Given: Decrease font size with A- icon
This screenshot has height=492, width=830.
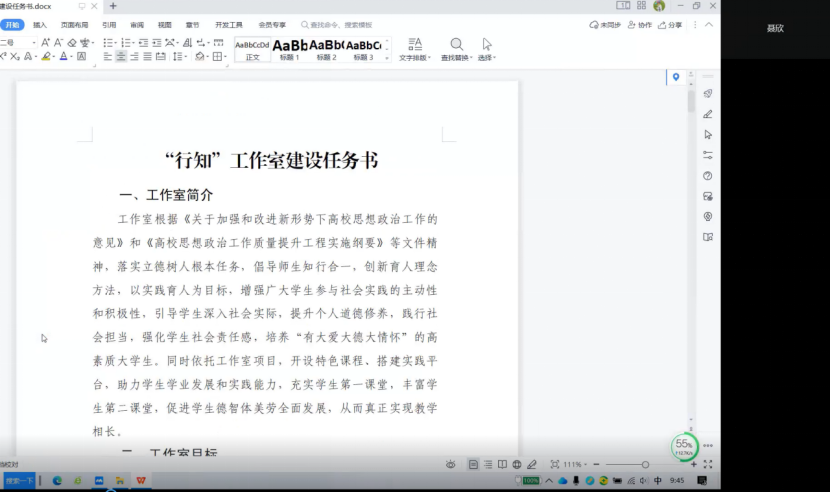Looking at the screenshot, I should point(58,42).
